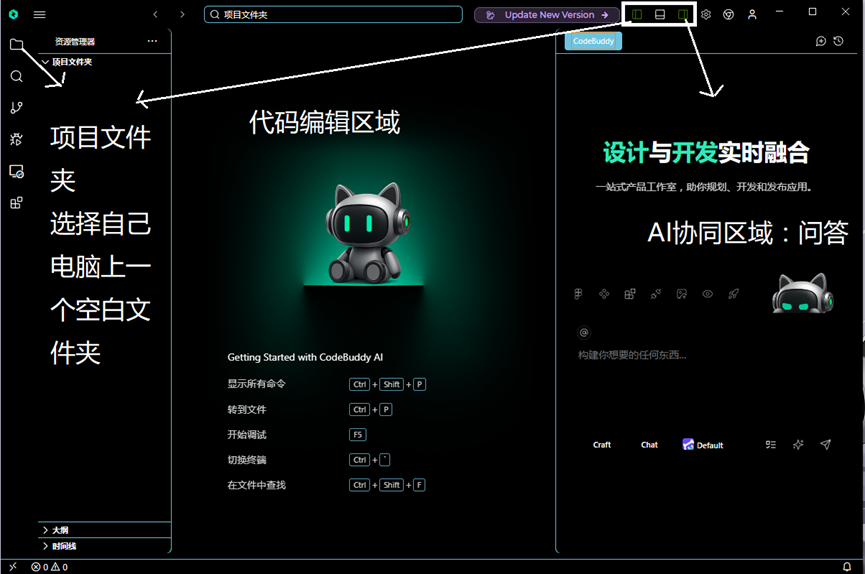Viewport: 865px width, 574px height.
Task: Click the 显示所有命令 shortcut row
Action: pyautogui.click(x=327, y=384)
